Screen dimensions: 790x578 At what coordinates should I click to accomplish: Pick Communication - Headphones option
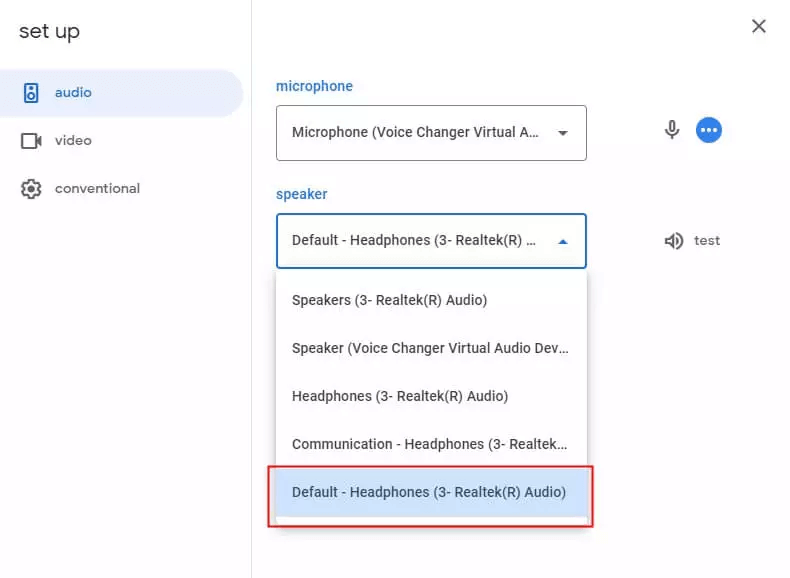point(430,444)
